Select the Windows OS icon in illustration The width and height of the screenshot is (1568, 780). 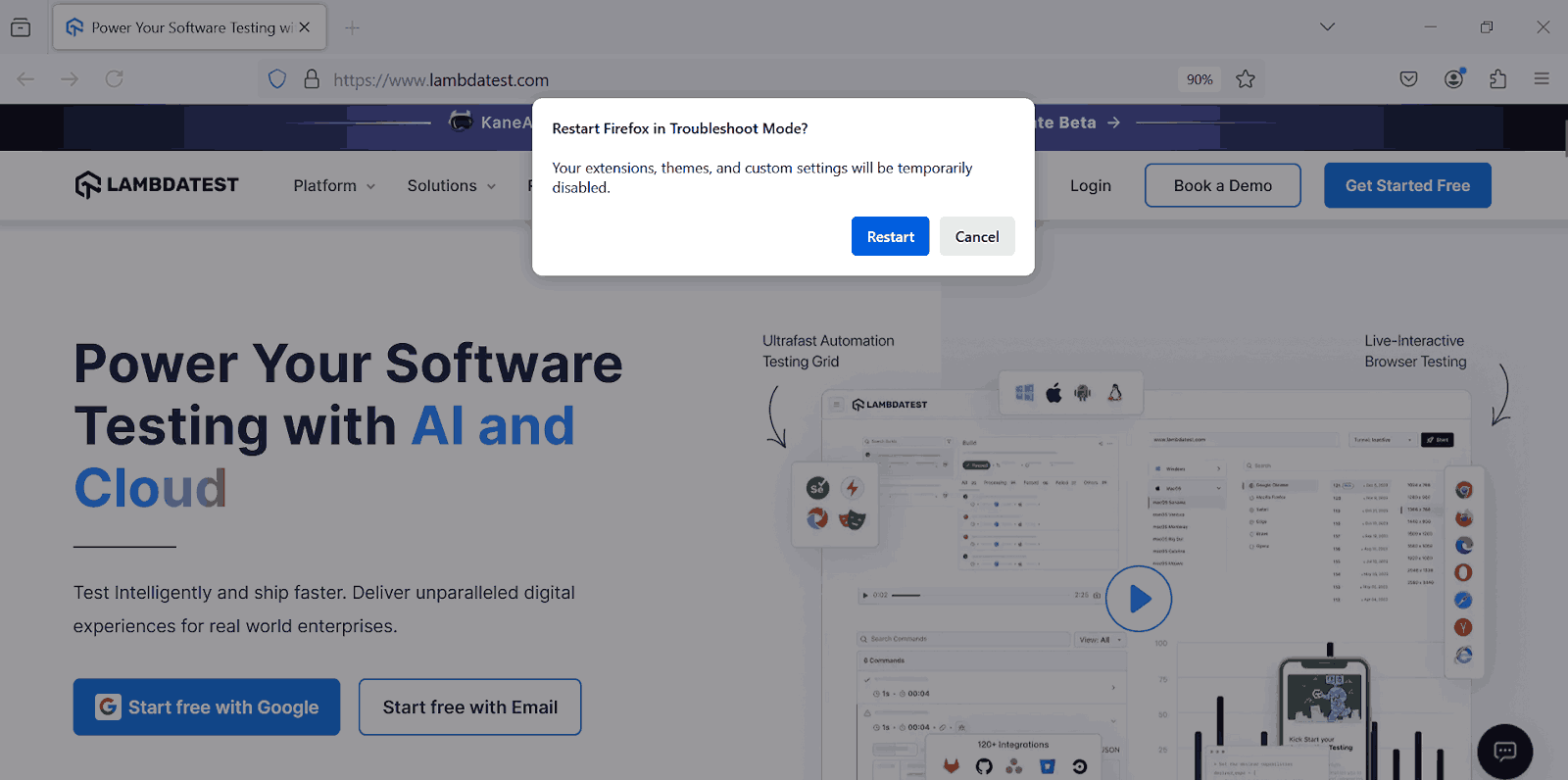click(x=1024, y=393)
